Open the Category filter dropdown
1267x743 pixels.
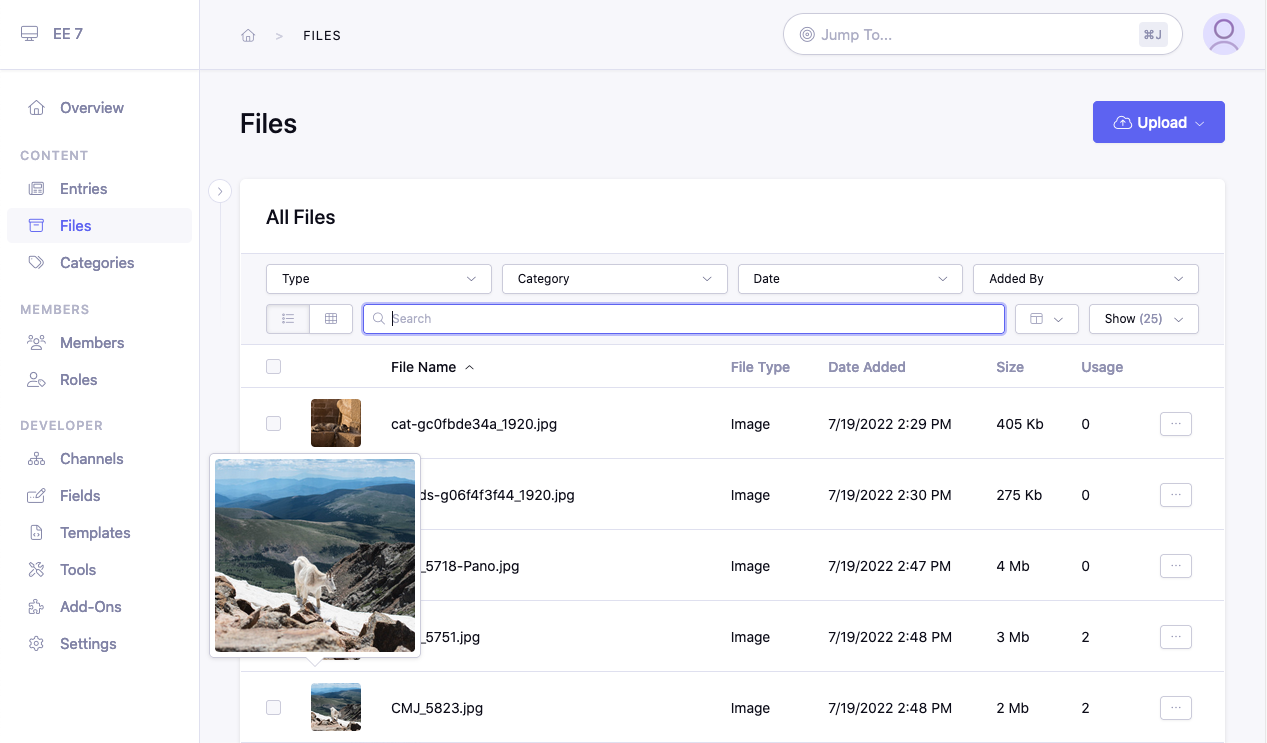615,279
